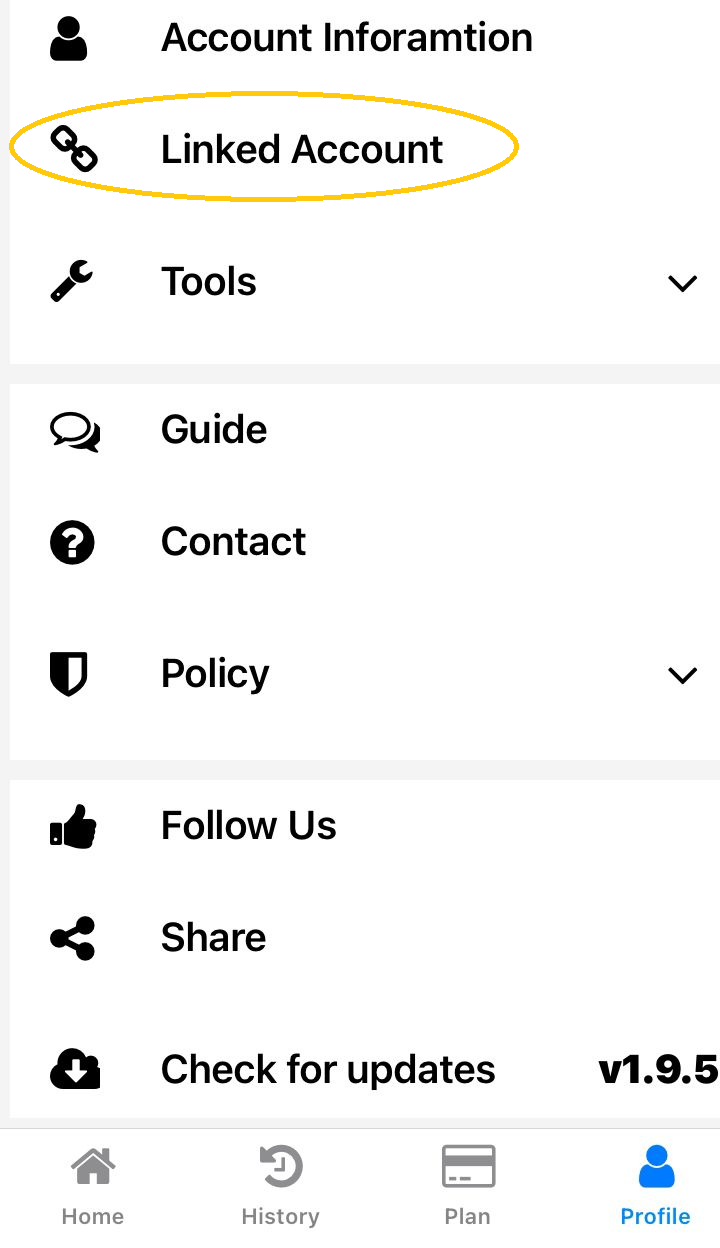The image size is (720, 1248).
Task: Click the Guide chat bubbles icon
Action: [74, 431]
